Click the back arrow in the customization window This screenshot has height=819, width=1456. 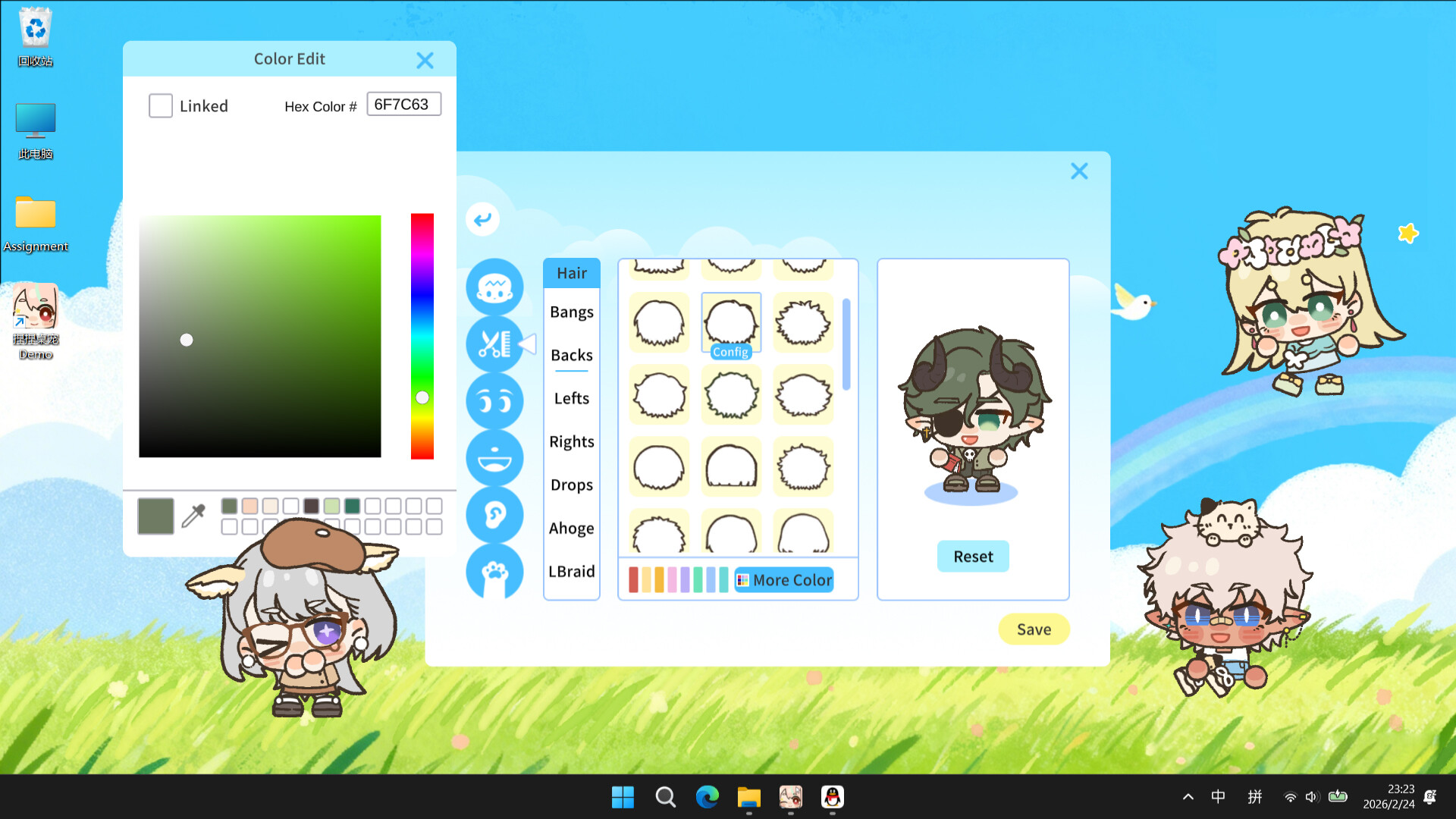[482, 219]
